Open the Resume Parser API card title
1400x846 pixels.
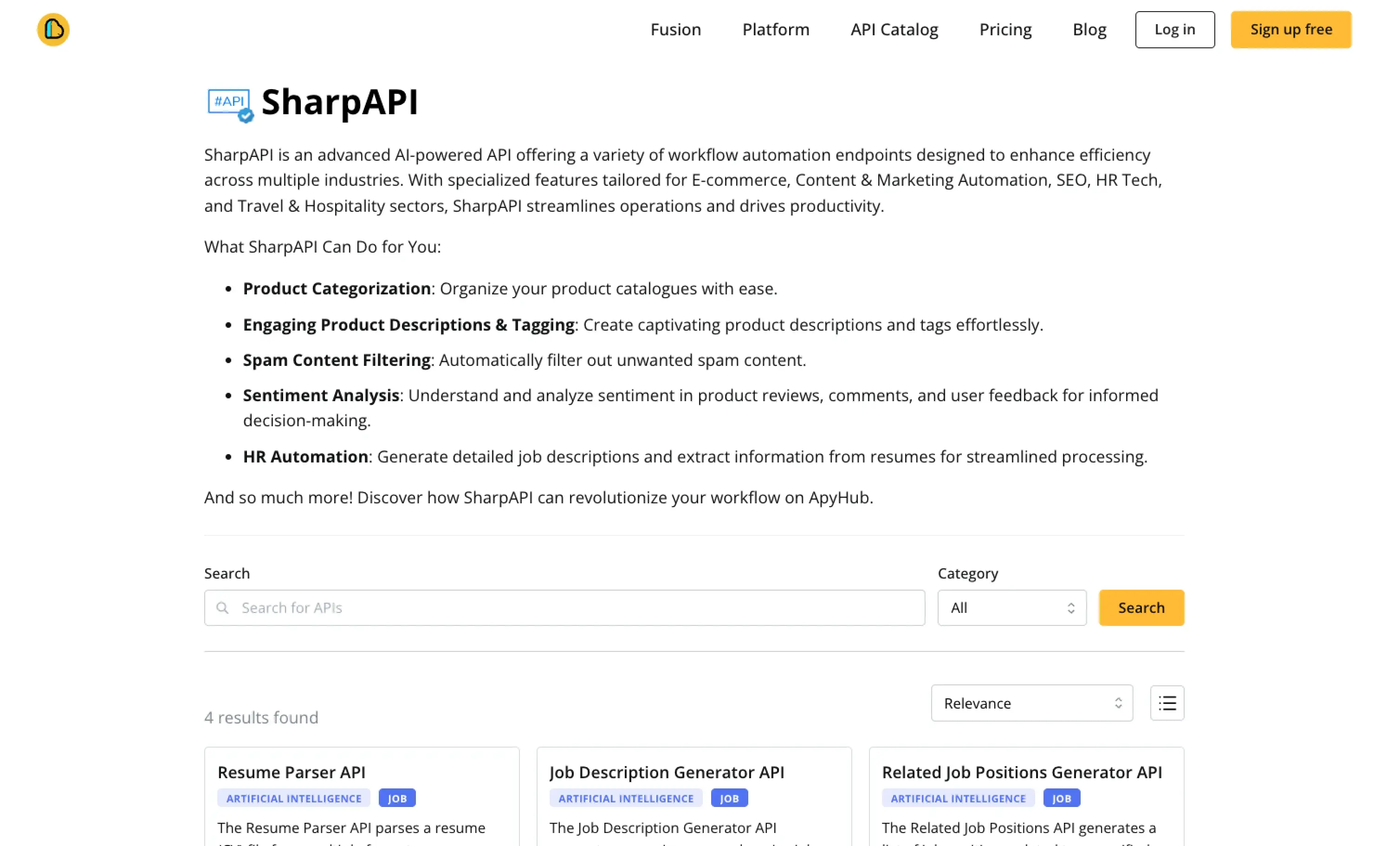point(292,772)
